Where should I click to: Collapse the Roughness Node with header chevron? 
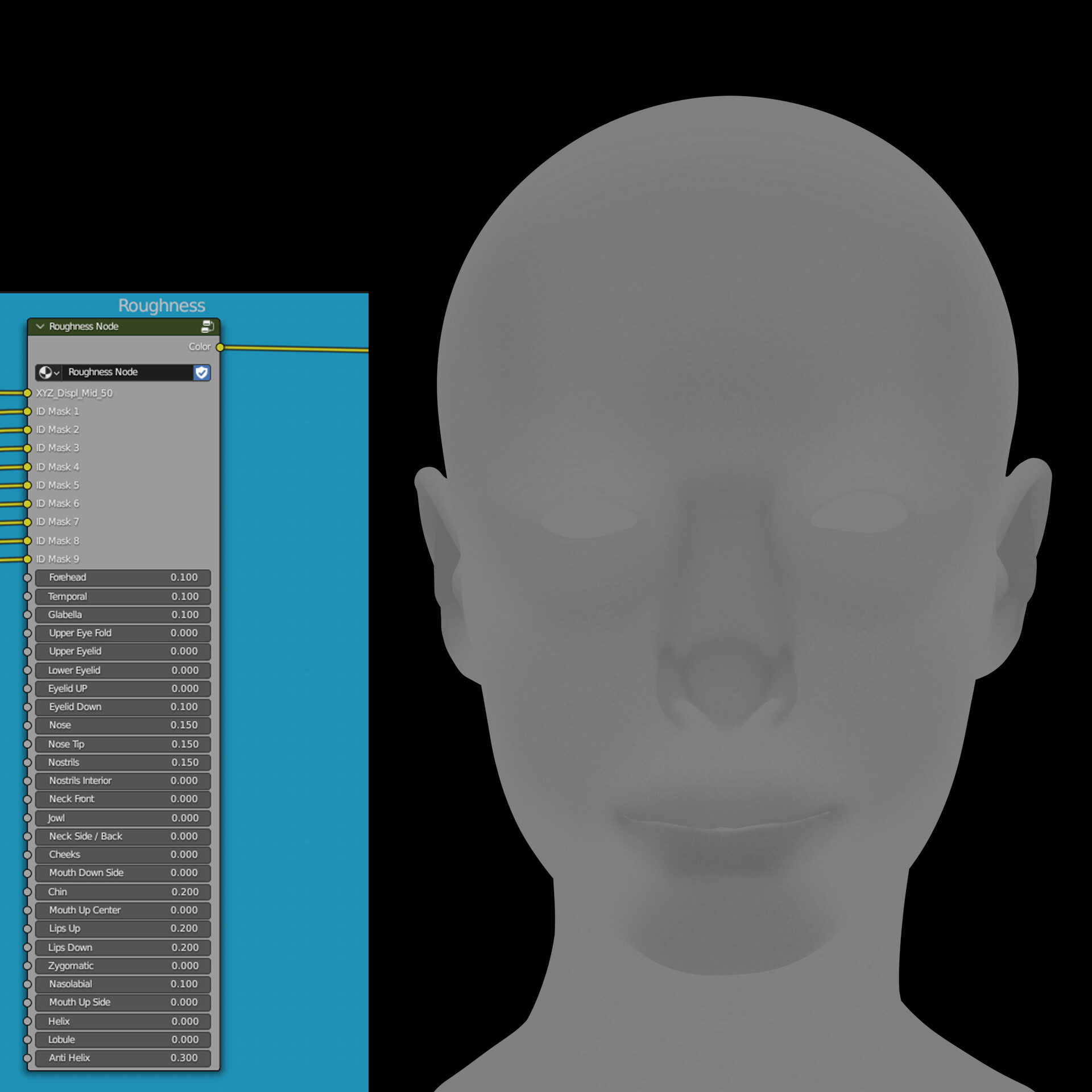point(40,326)
